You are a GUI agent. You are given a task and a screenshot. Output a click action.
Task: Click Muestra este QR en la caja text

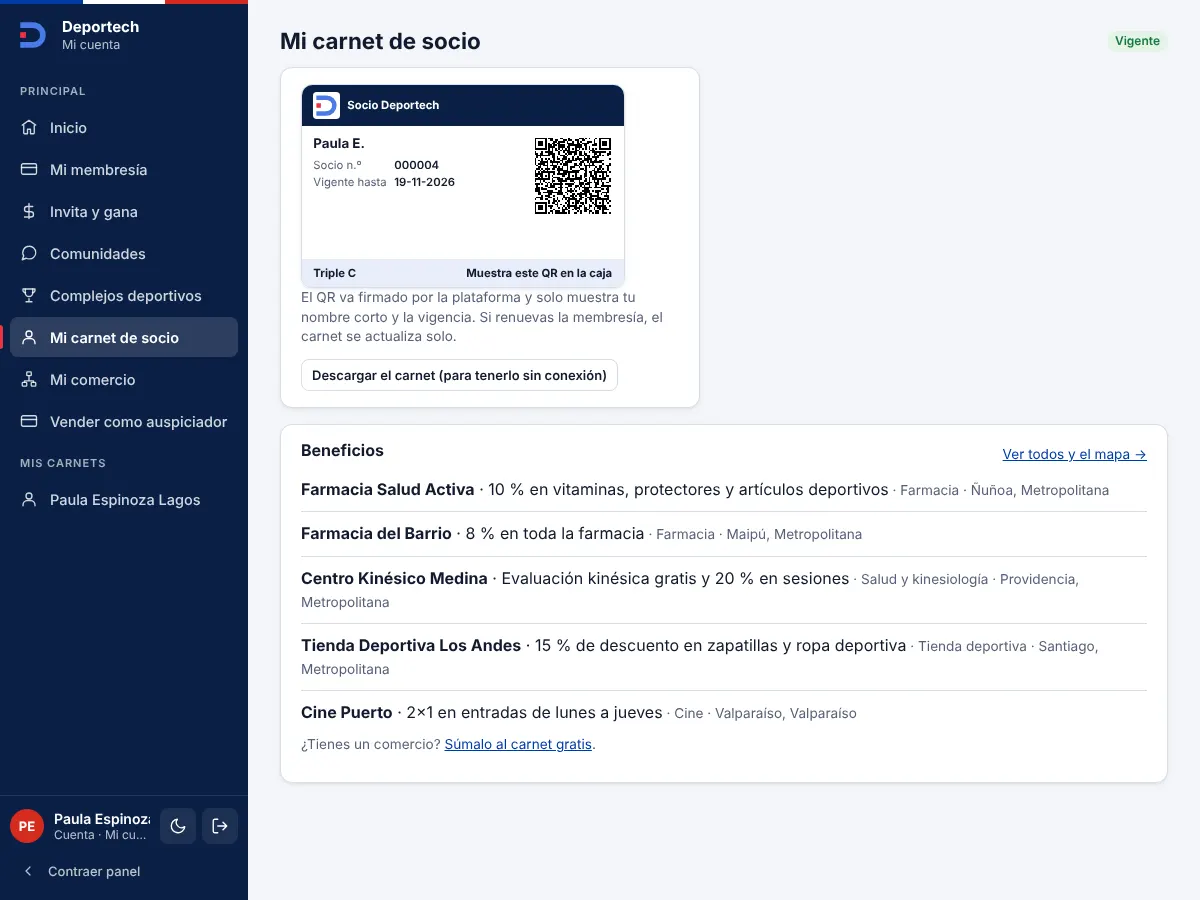coord(539,273)
